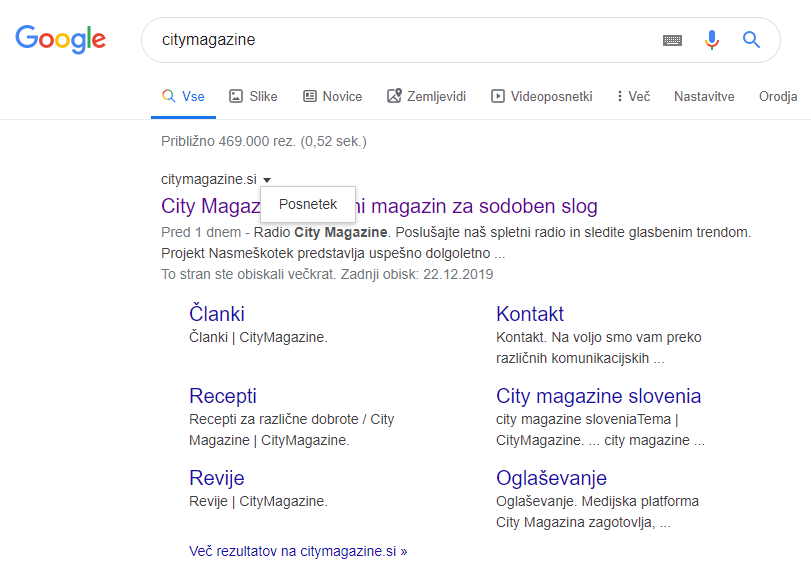Image resolution: width=811 pixels, height=568 pixels.
Task: Open Nastavitve settings menu
Action: (704, 96)
